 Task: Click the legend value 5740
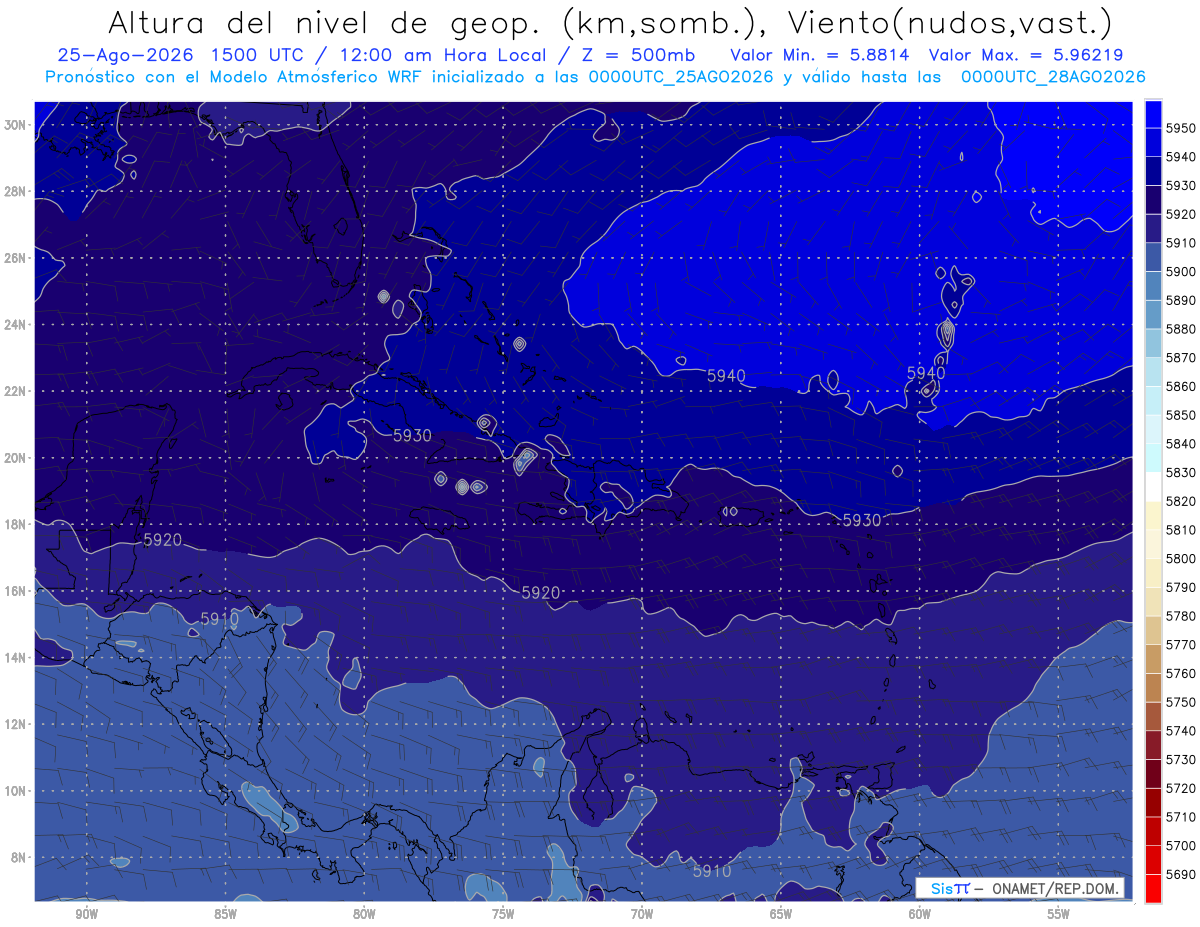[1180, 730]
